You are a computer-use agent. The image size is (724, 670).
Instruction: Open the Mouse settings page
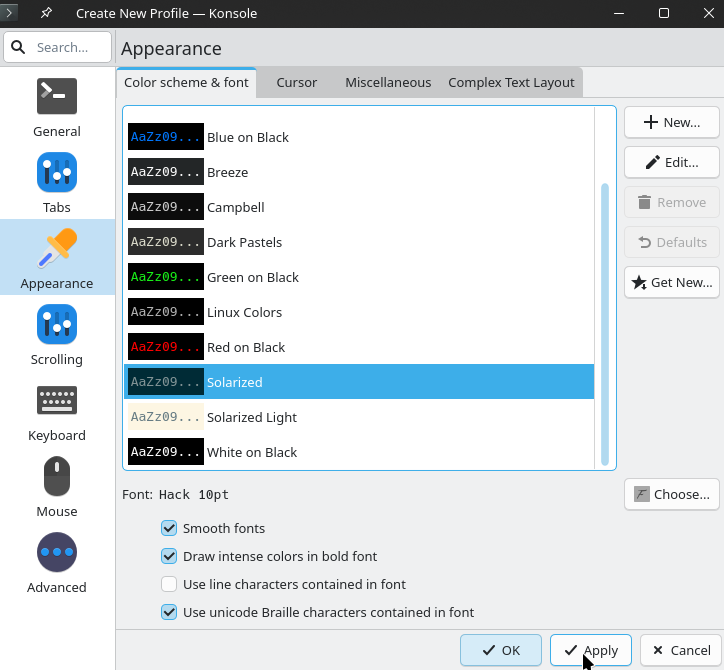pos(57,487)
